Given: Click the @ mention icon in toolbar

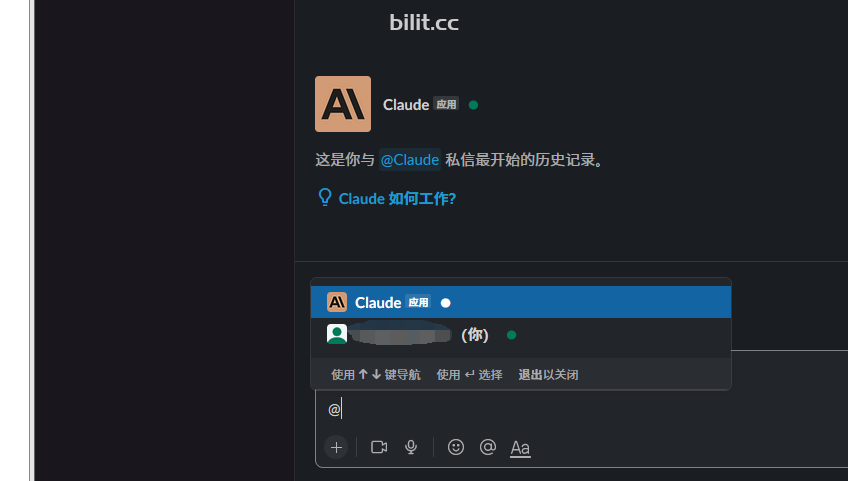Looking at the screenshot, I should click(488, 447).
